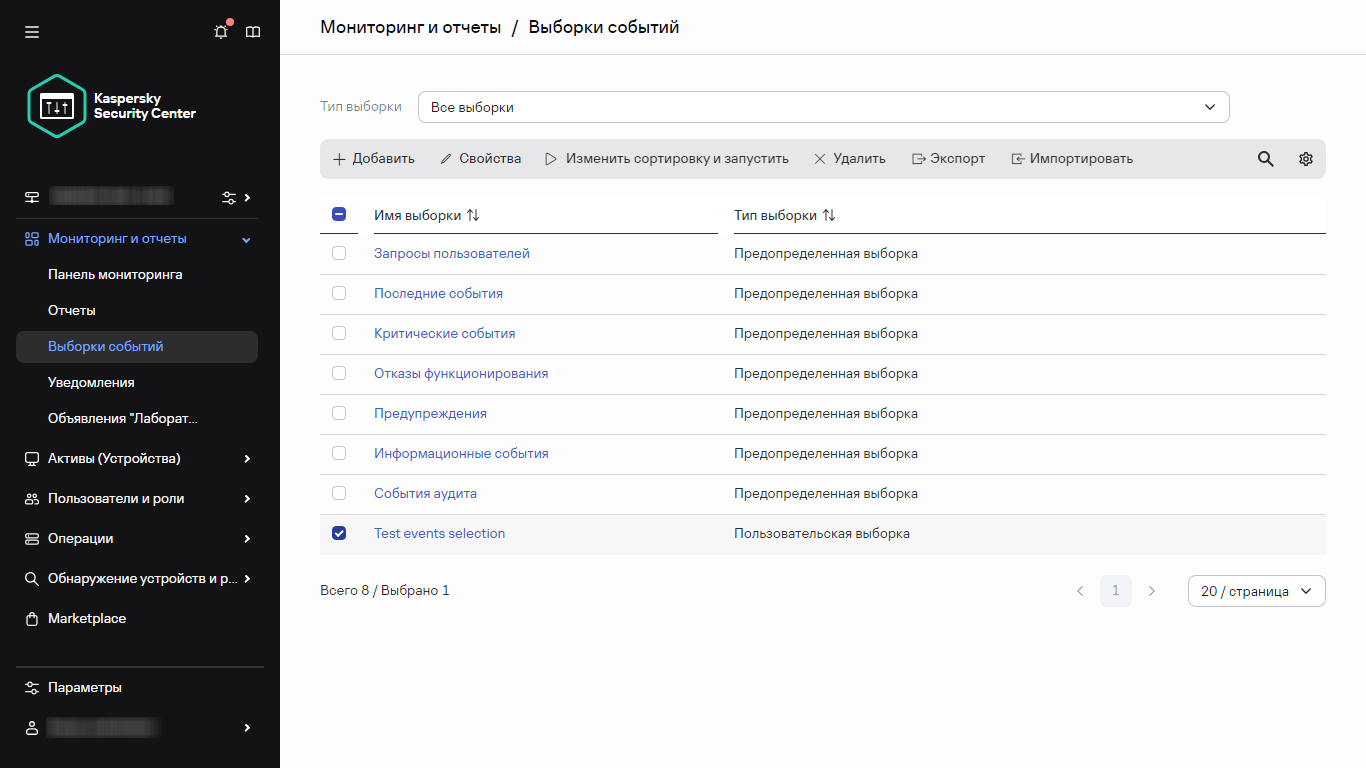Viewport: 1366px width, 768px height.
Task: Toggle sorting on Имя выборки column
Action: 472,214
